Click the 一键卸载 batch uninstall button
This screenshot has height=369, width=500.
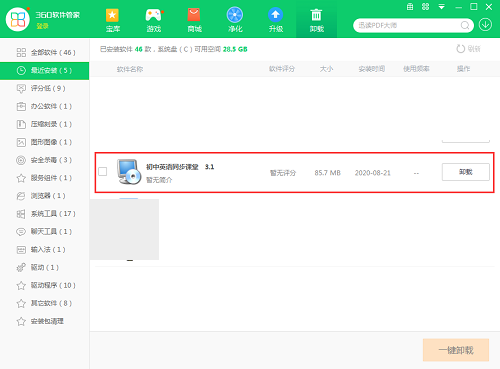(456, 350)
